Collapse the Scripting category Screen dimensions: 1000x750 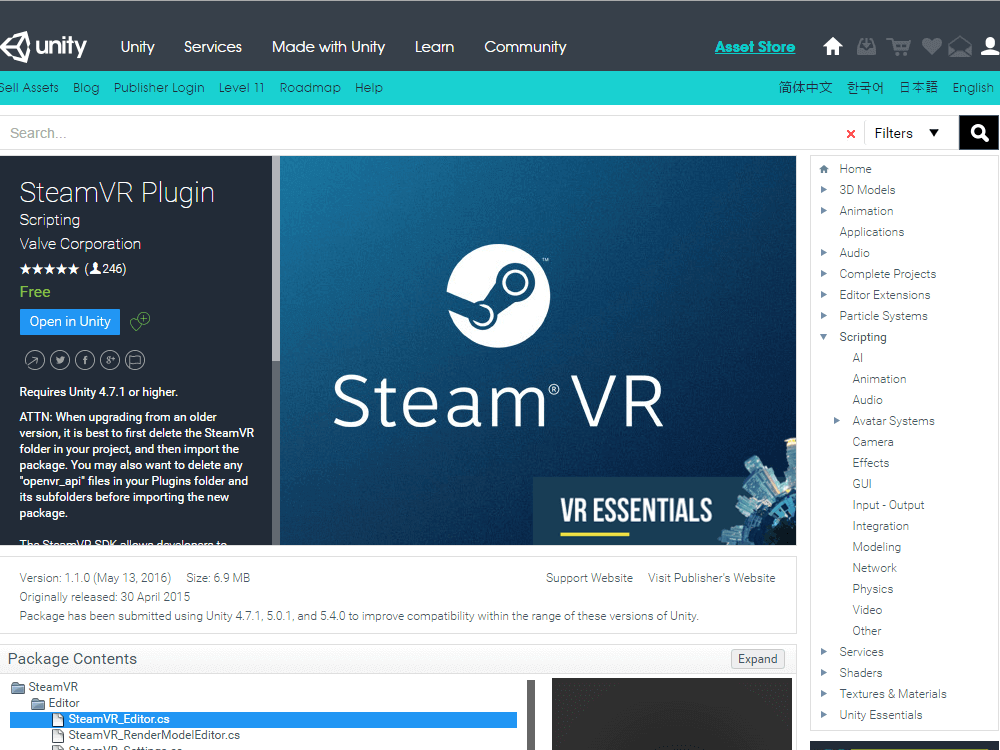coord(824,337)
